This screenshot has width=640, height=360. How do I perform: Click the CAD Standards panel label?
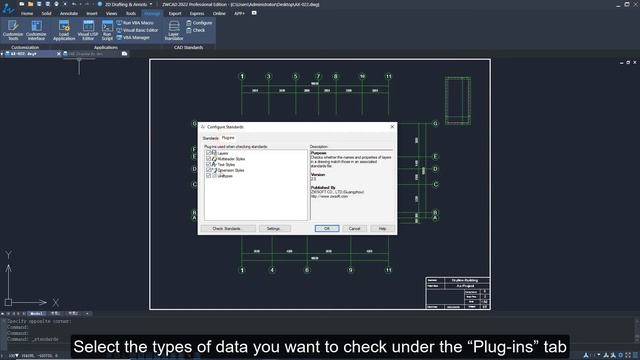(x=189, y=47)
